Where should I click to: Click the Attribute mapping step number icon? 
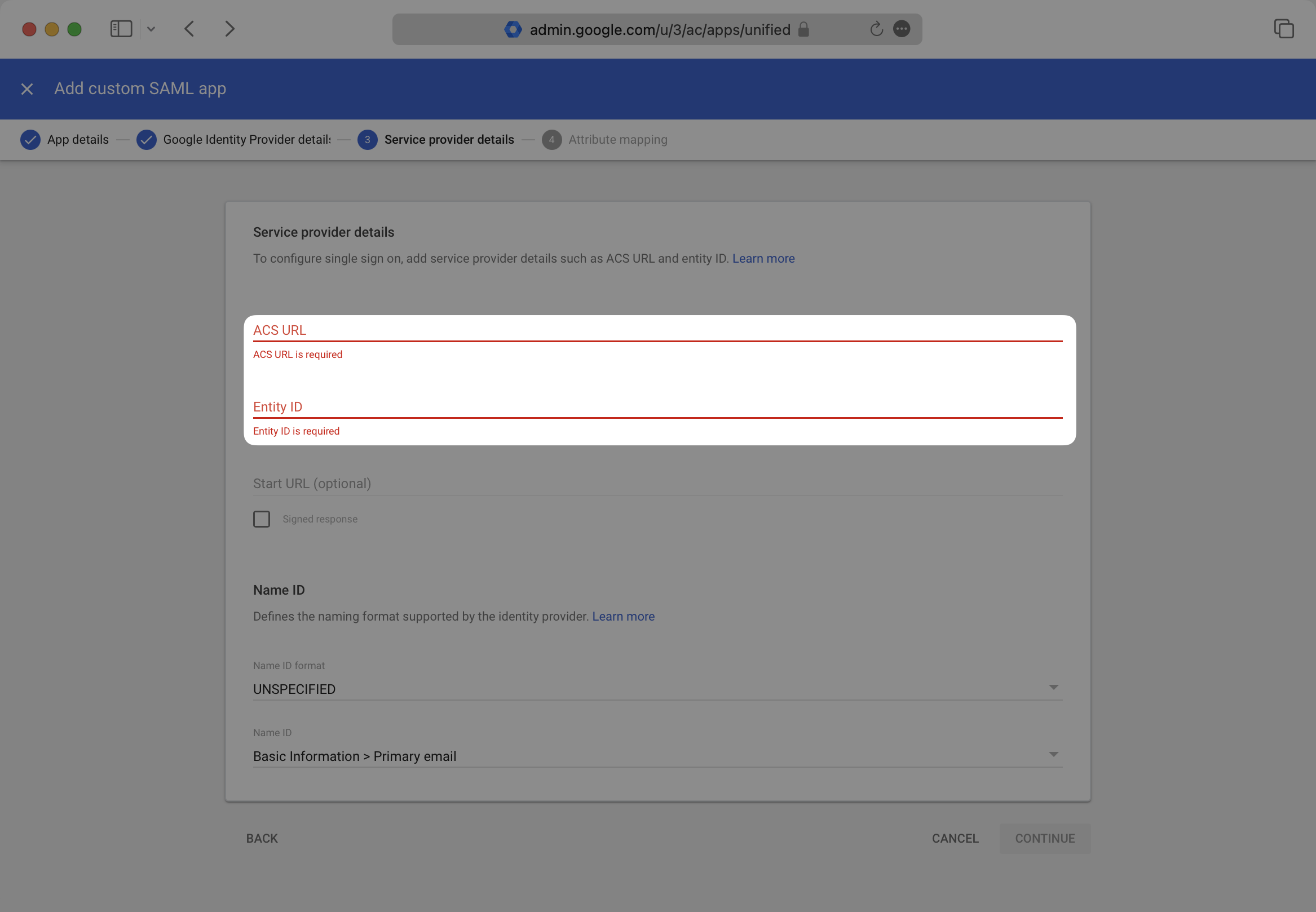(x=550, y=139)
